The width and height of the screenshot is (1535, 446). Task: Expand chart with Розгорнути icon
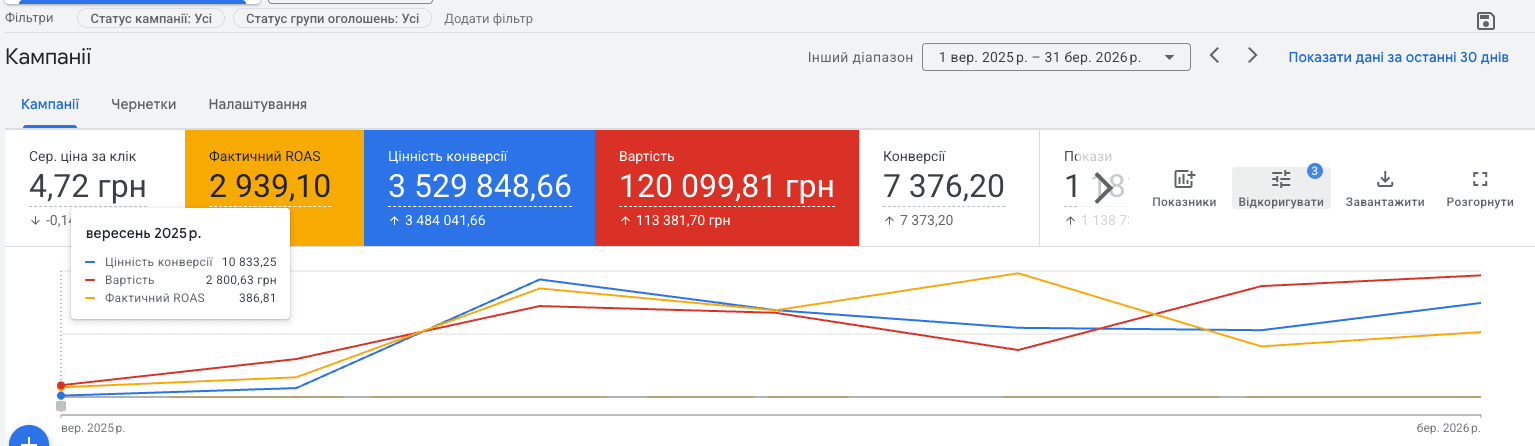(x=1480, y=188)
